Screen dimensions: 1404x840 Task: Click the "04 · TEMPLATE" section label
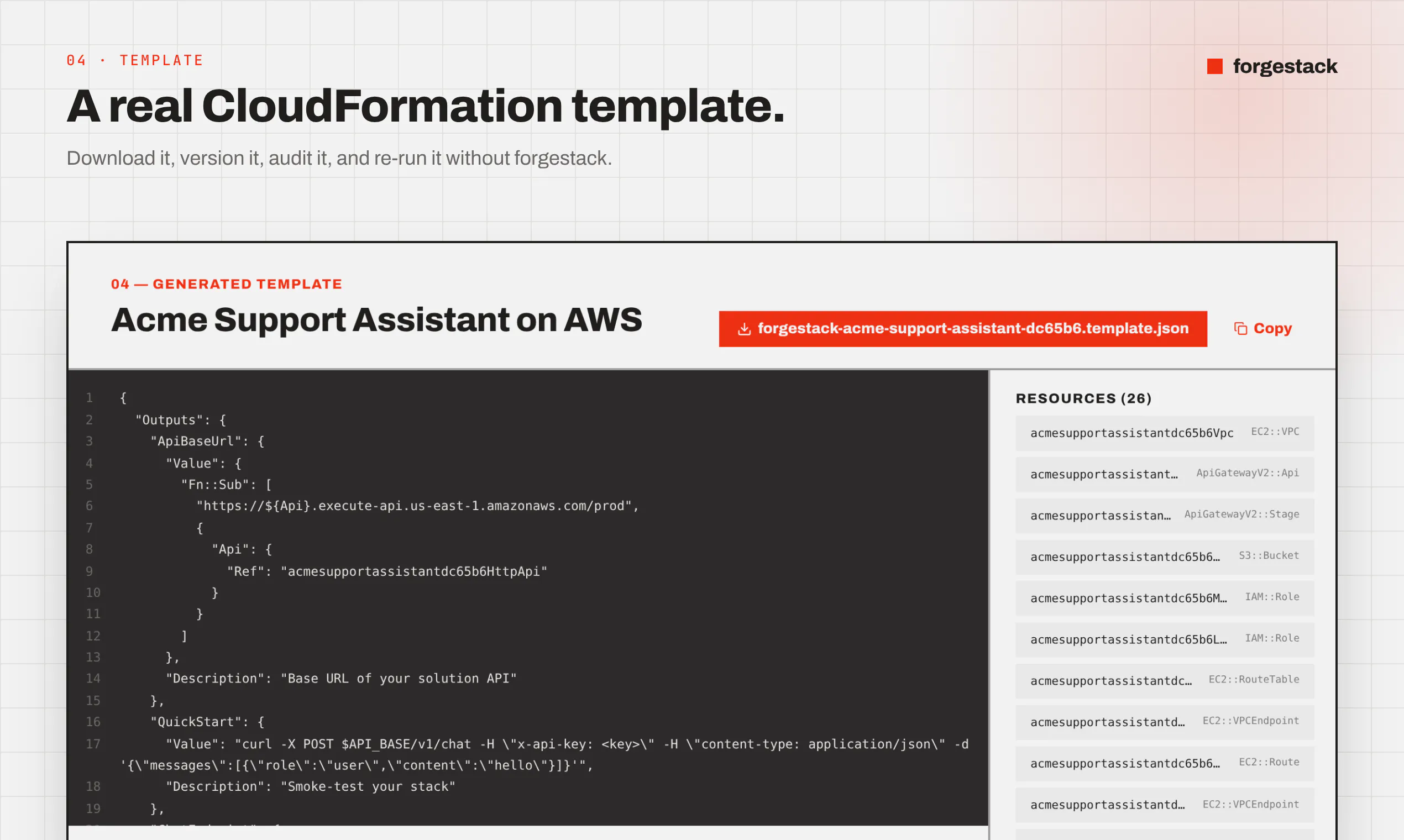click(135, 61)
